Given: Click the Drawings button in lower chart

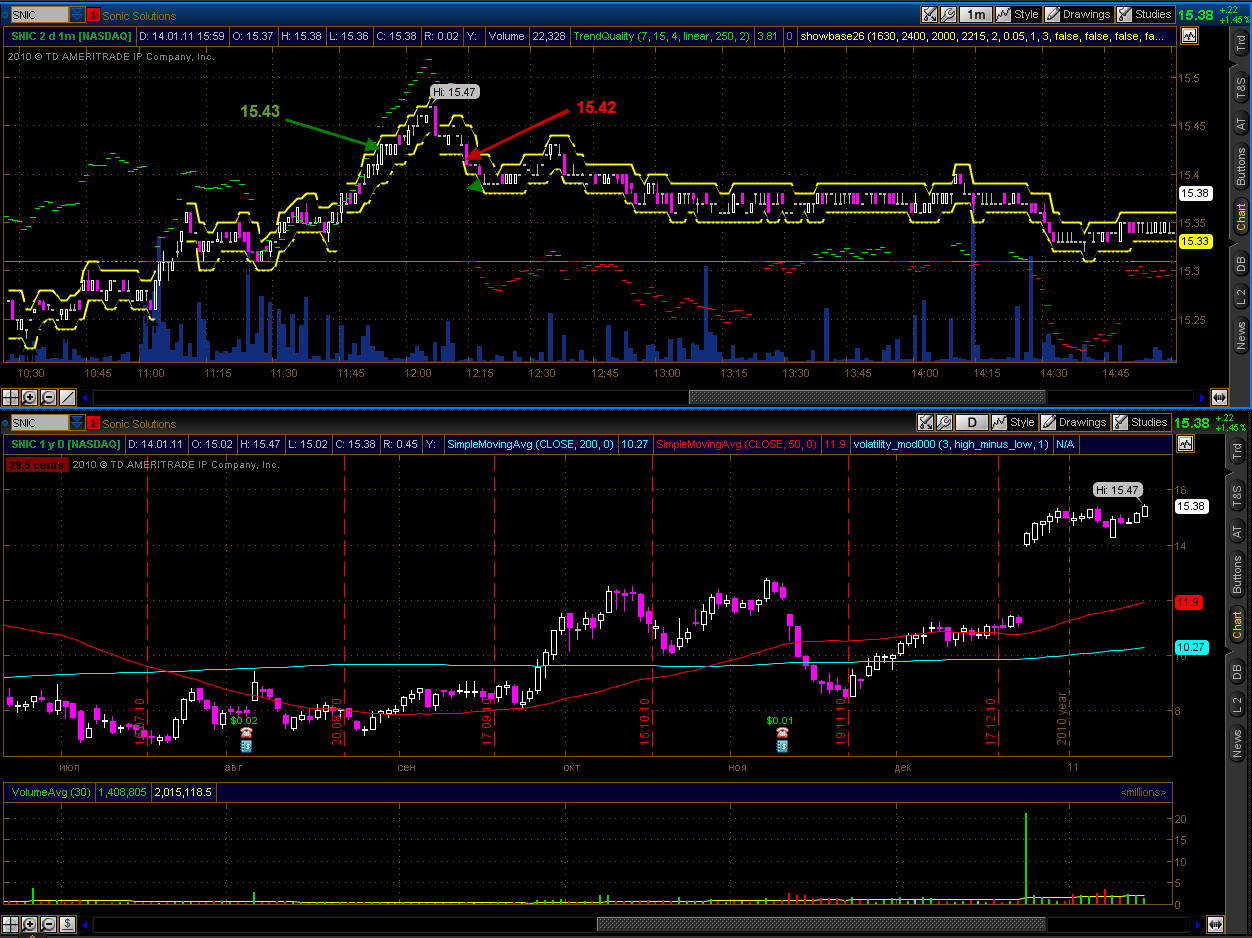Looking at the screenshot, I should [x=1076, y=423].
